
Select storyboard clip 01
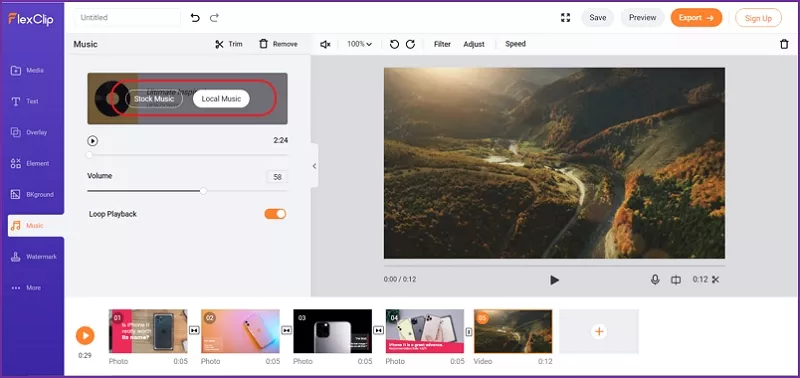148,331
